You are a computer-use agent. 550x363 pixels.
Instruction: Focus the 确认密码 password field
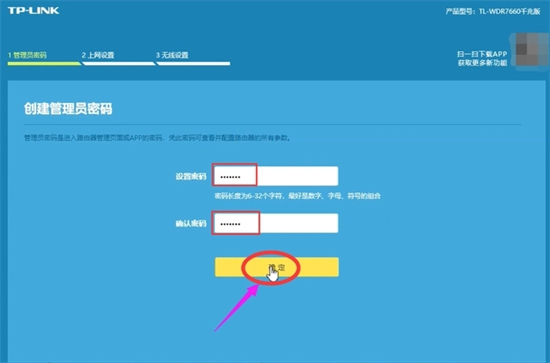click(x=276, y=223)
